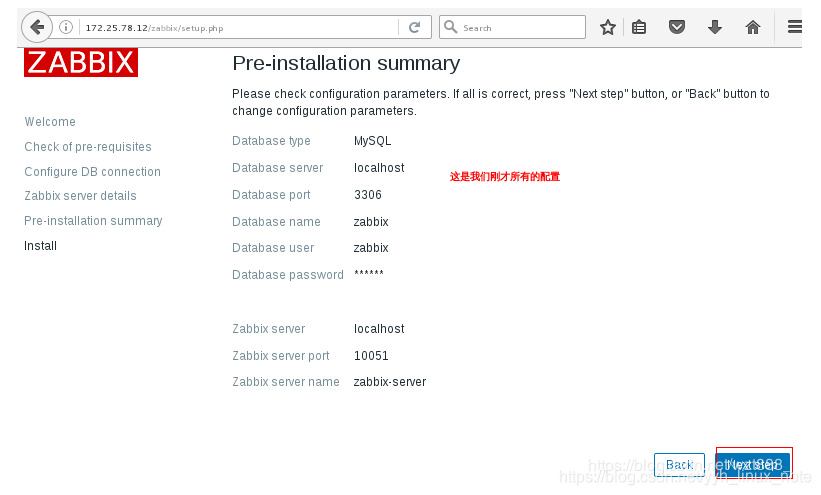
Task: Focus the address bar URL field
Action: pos(238,28)
